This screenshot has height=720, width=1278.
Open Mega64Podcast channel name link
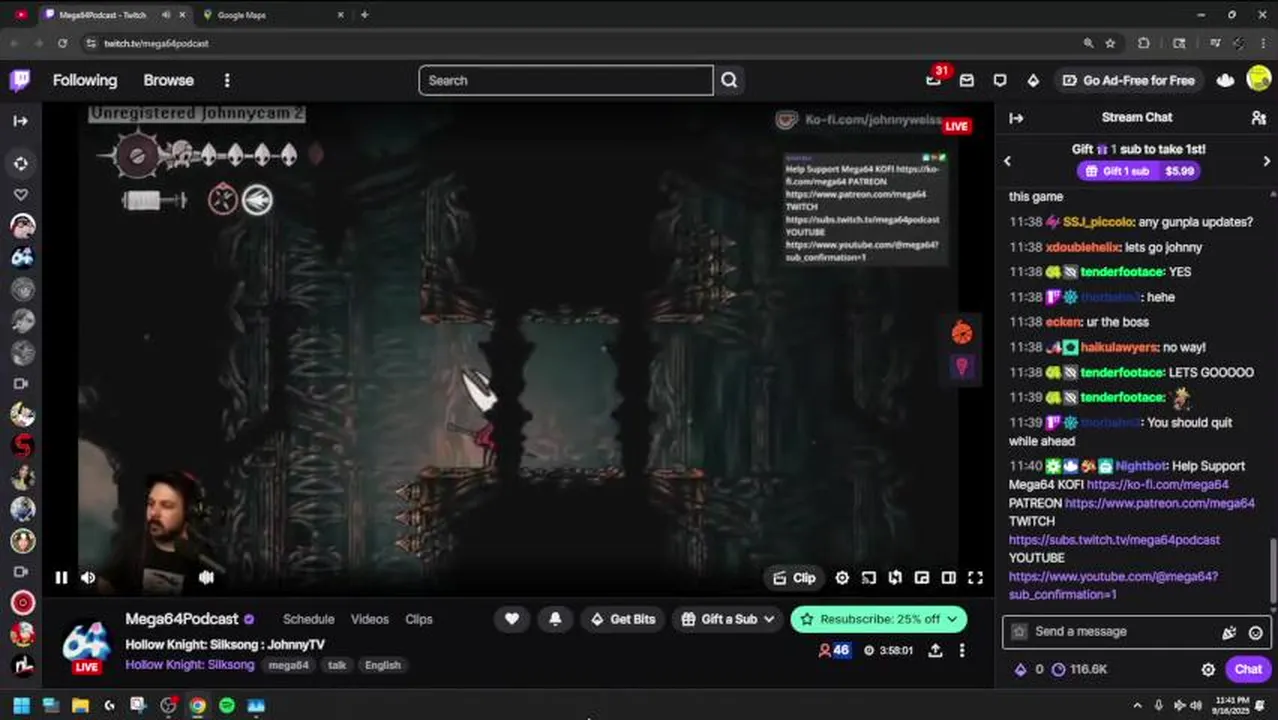(182, 619)
